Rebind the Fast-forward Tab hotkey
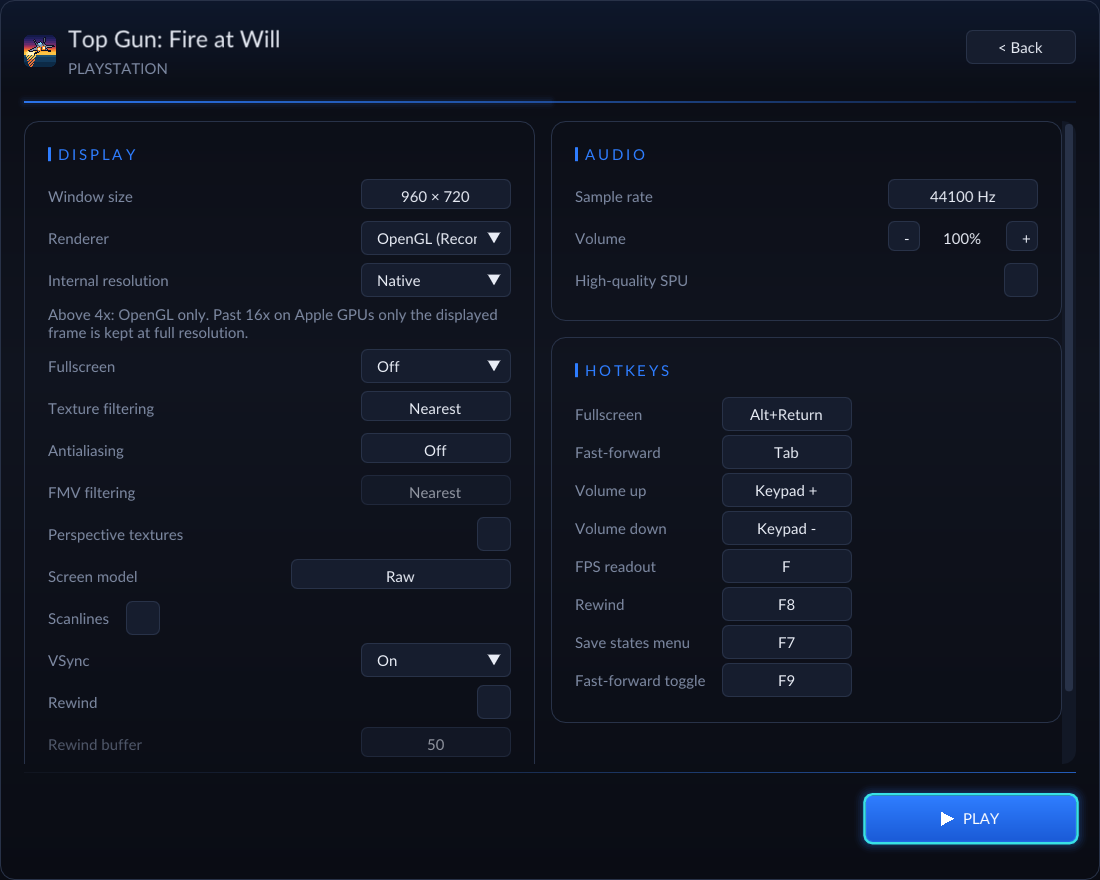1100x880 pixels. click(786, 452)
